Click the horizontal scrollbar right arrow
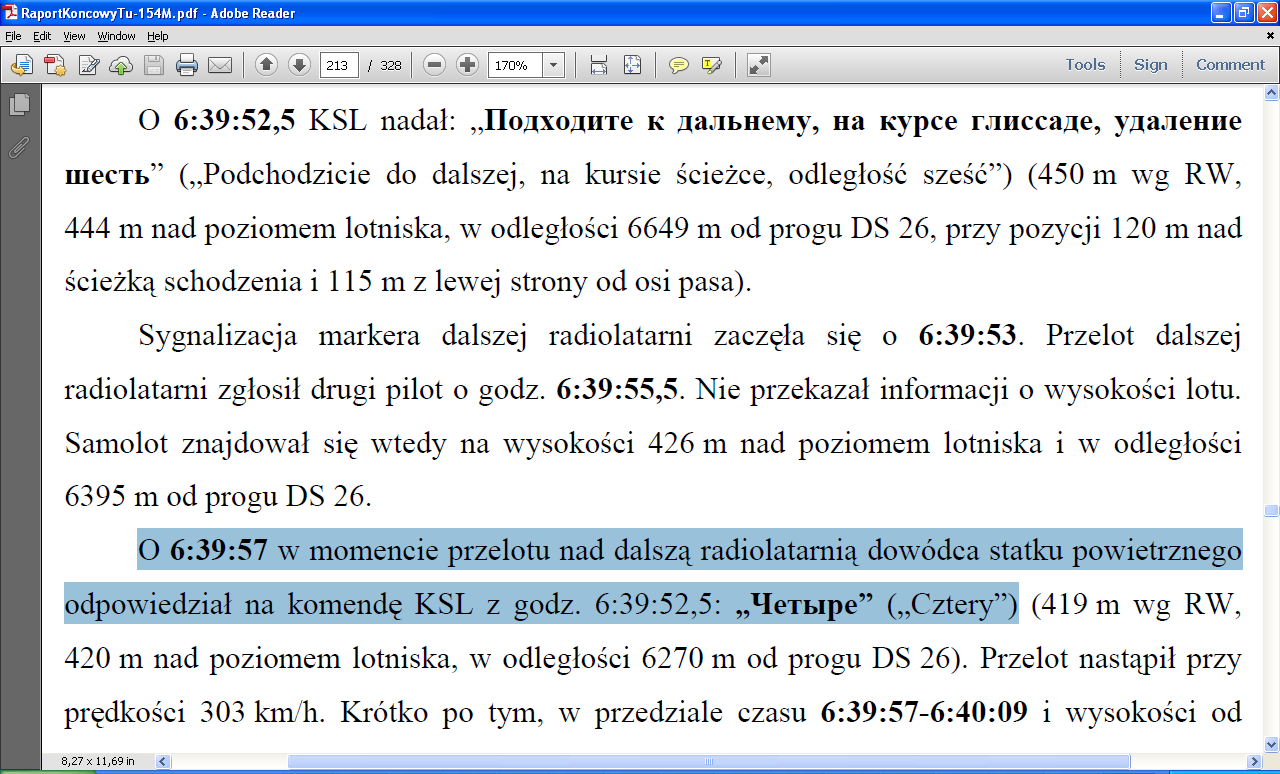1280x774 pixels. [x=1255, y=761]
